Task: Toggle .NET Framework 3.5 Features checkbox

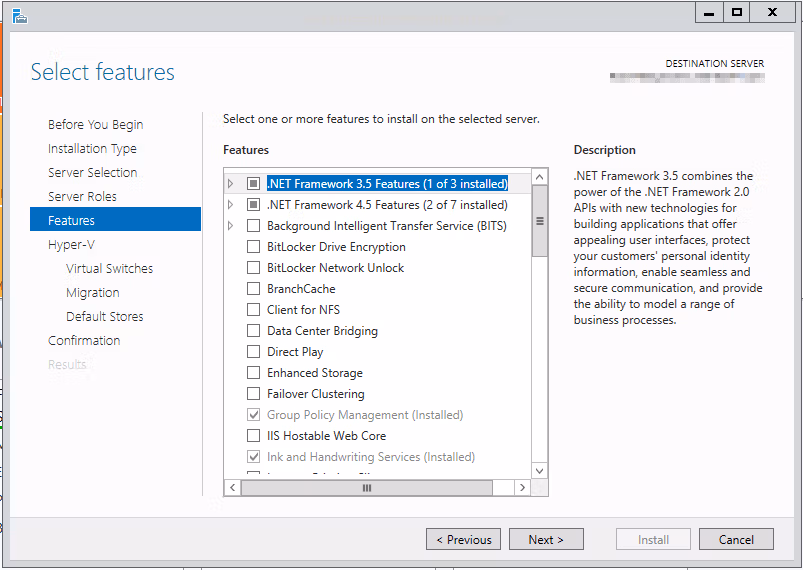Action: point(253,183)
